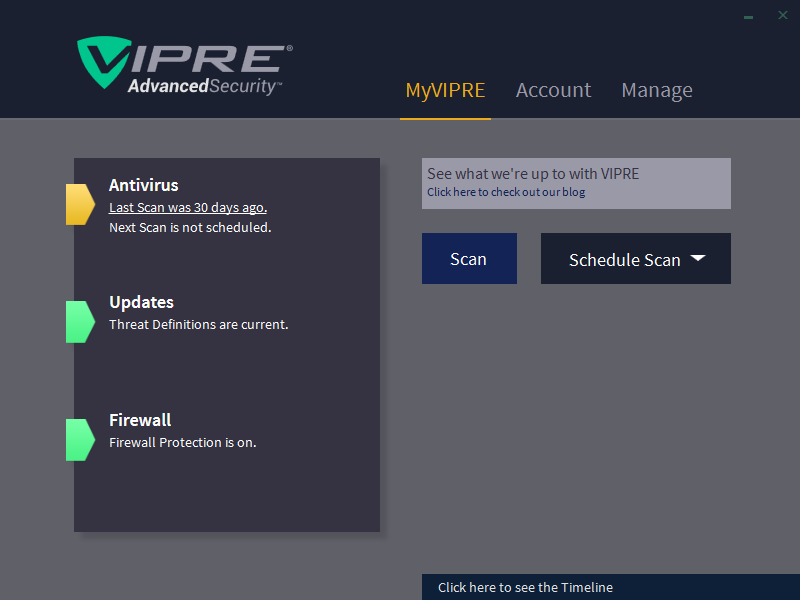Open the 'Last Scan was 30 days ago' link
The height and width of the screenshot is (600, 800).
tap(188, 207)
